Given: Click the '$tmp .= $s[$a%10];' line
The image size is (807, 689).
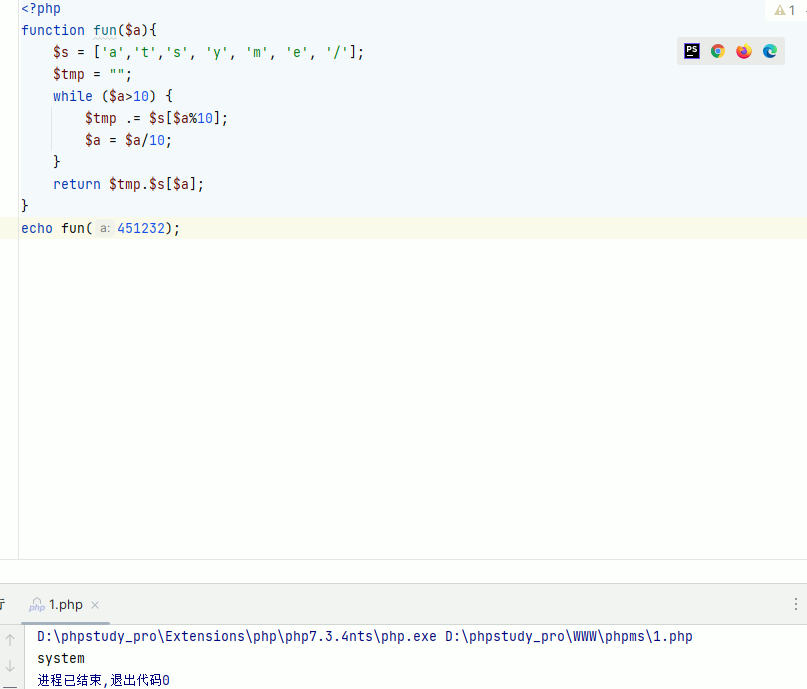Looking at the screenshot, I should pyautogui.click(x=156, y=118).
